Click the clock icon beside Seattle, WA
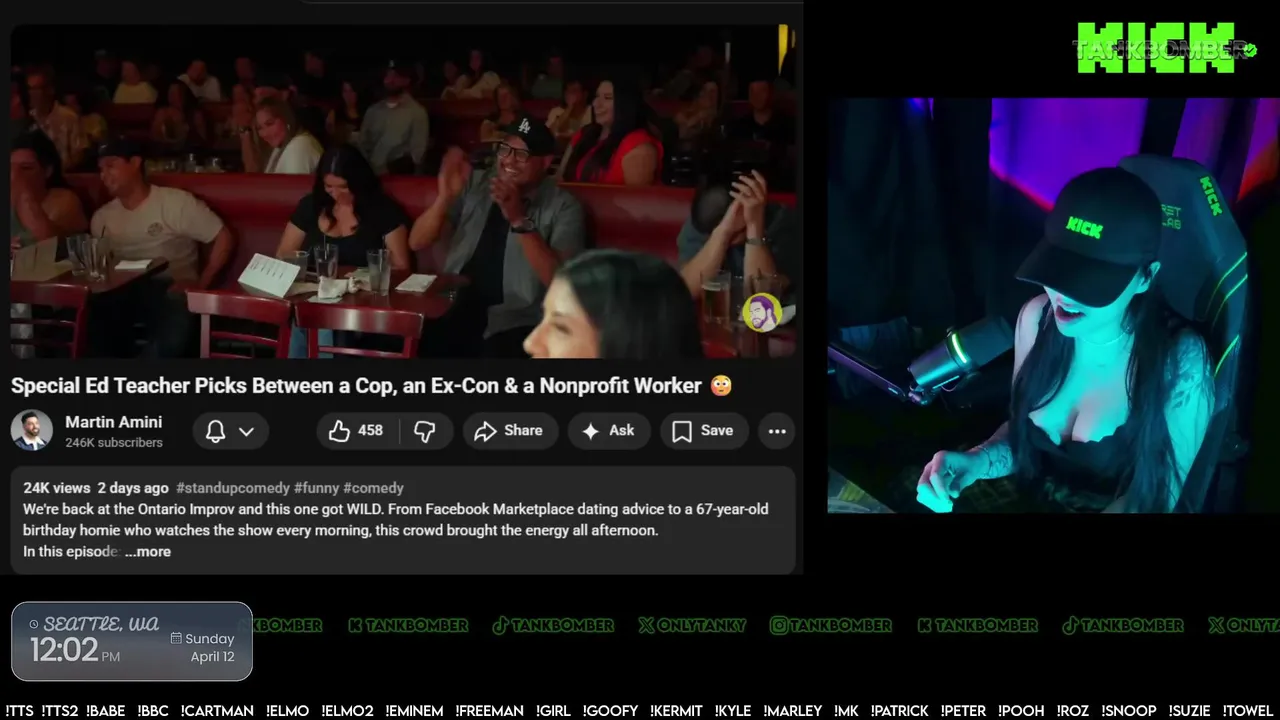 pos(34,624)
